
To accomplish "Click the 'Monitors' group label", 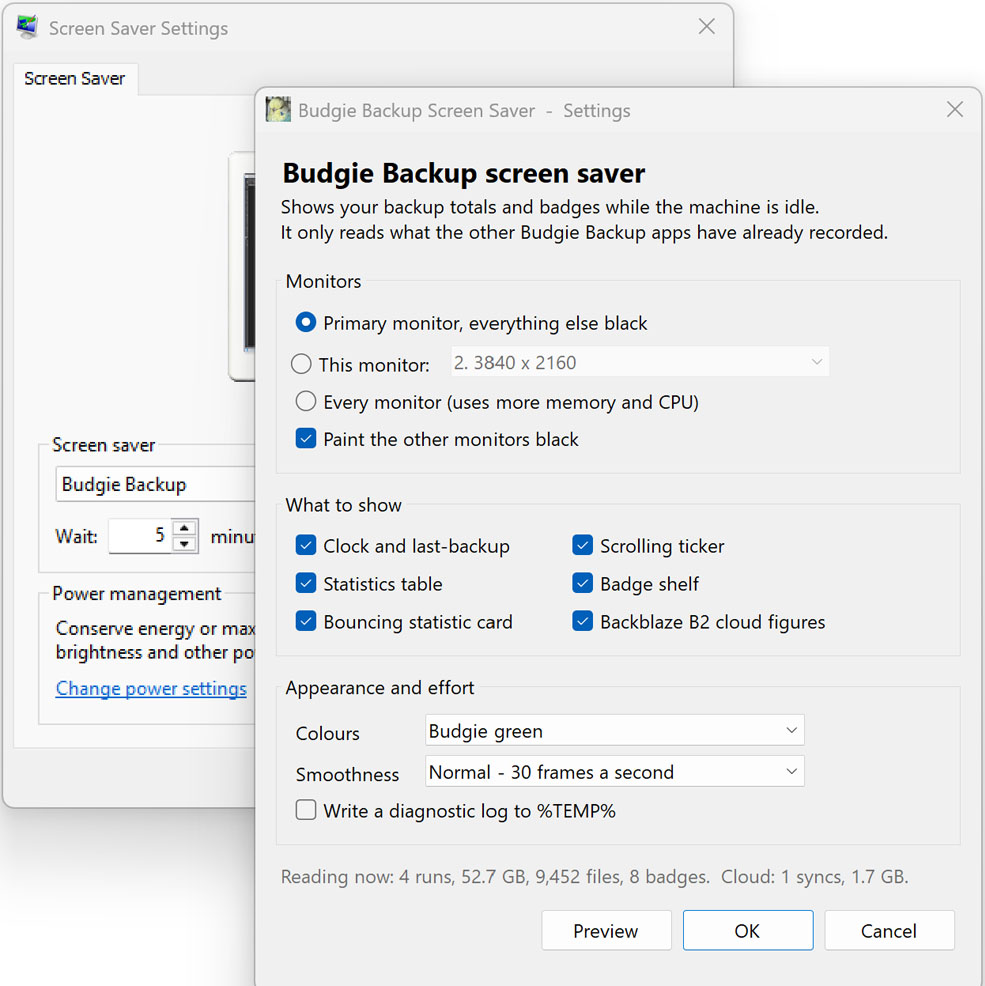I will [323, 281].
